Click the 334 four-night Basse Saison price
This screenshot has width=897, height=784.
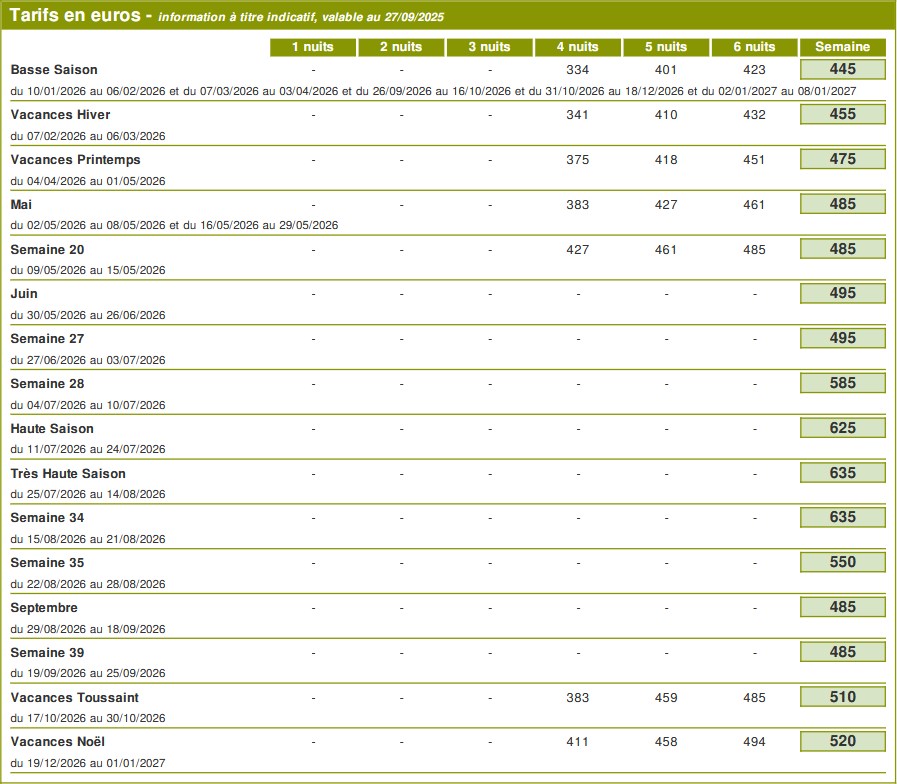pyautogui.click(x=577, y=70)
